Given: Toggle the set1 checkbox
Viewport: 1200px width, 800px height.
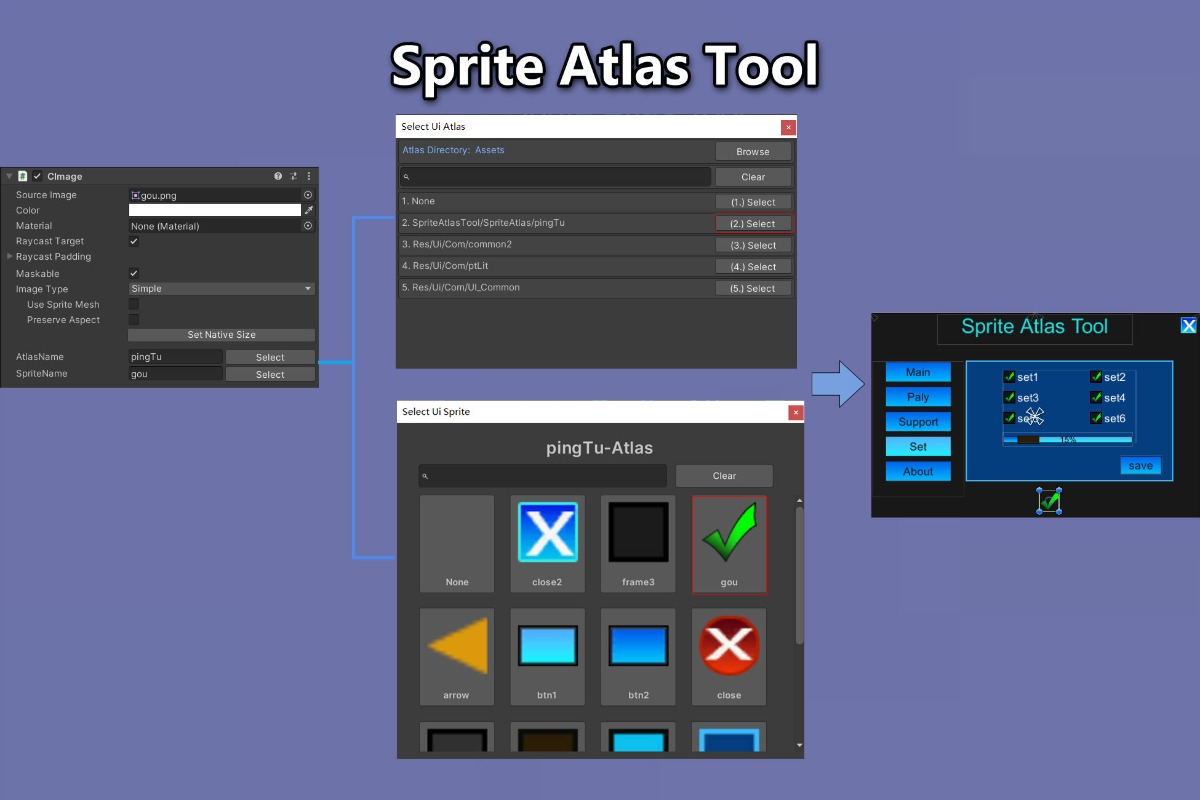Looking at the screenshot, I should 1010,377.
